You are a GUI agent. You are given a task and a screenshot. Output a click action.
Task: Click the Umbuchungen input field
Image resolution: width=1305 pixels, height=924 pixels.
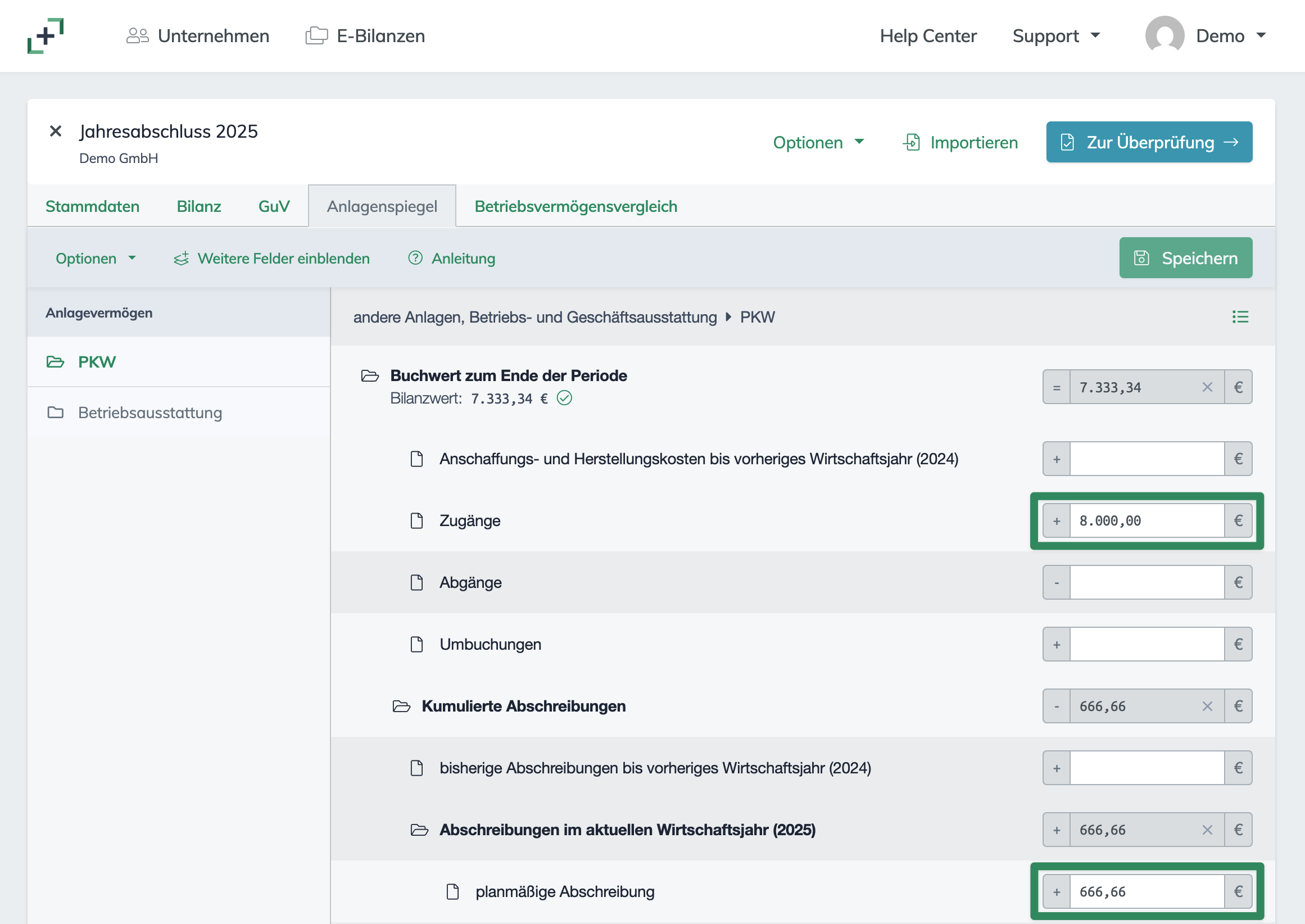coord(1147,645)
